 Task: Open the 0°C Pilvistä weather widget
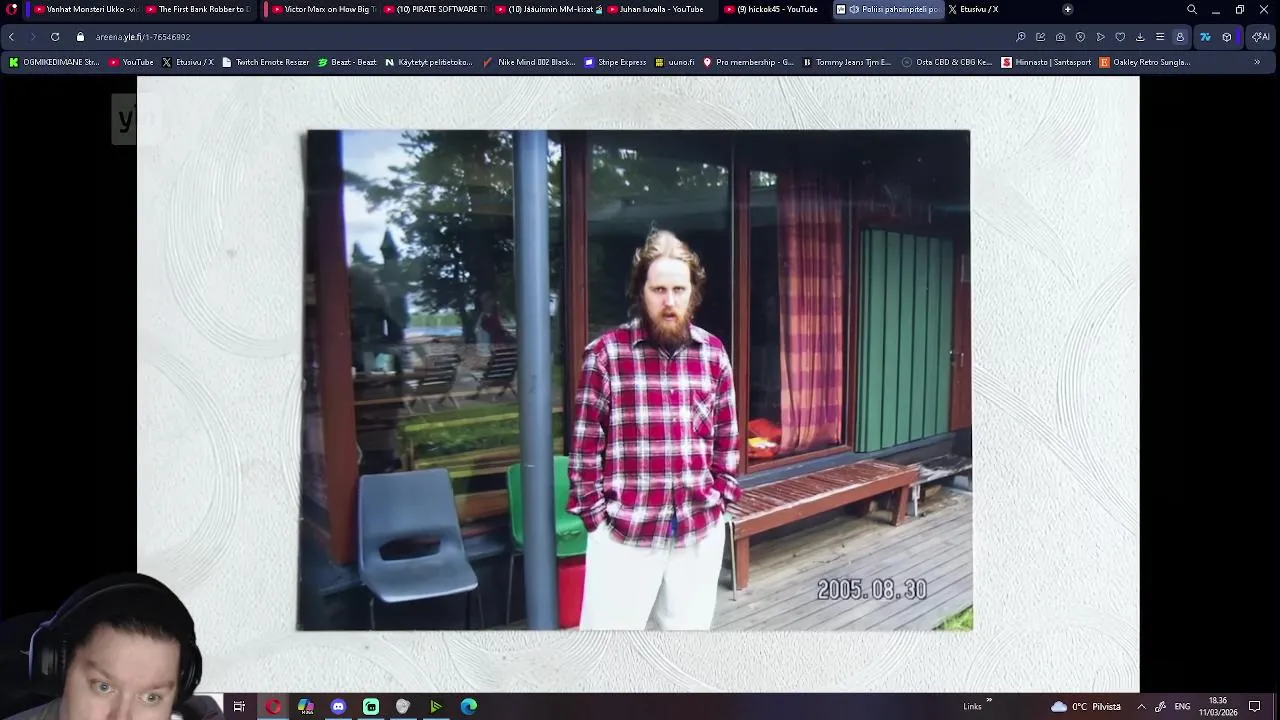click(x=1086, y=707)
